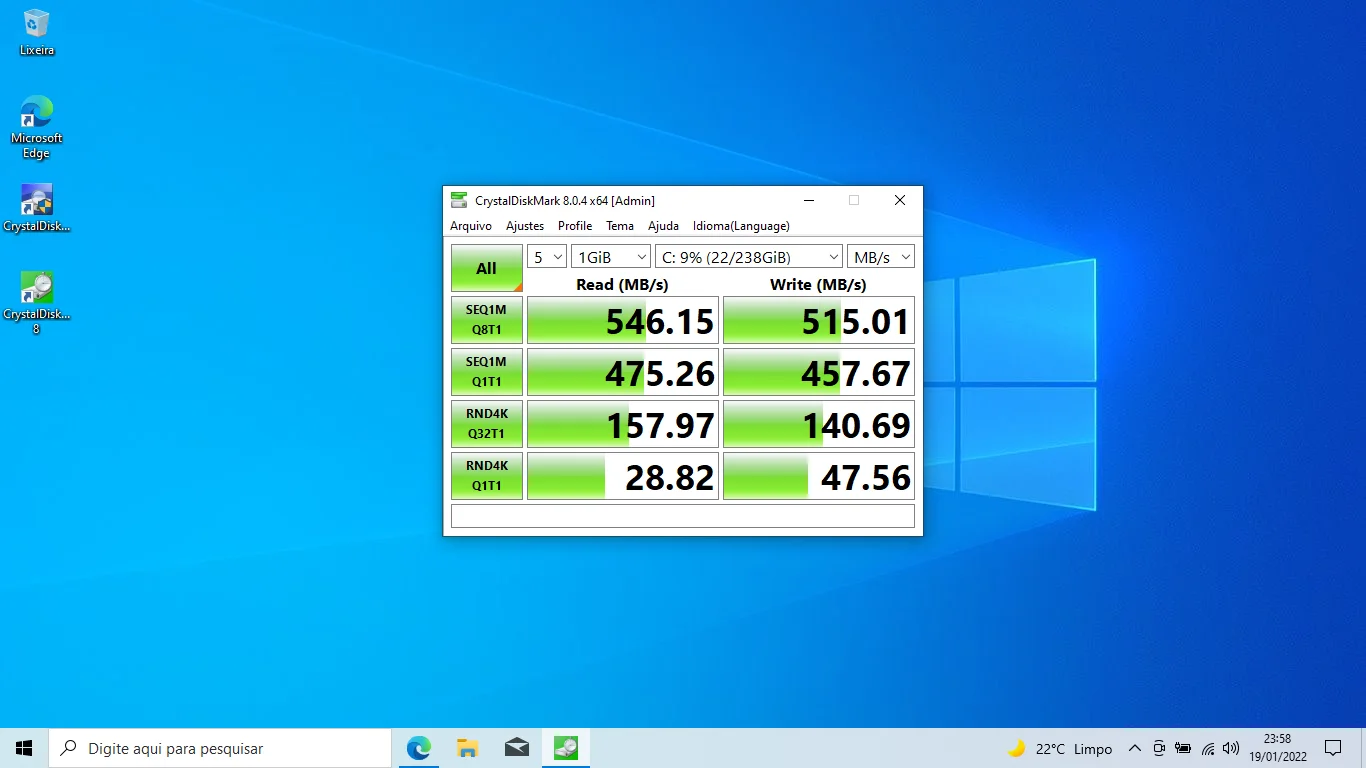Open the volume speaker tray icon
1366x768 pixels.
click(x=1231, y=748)
